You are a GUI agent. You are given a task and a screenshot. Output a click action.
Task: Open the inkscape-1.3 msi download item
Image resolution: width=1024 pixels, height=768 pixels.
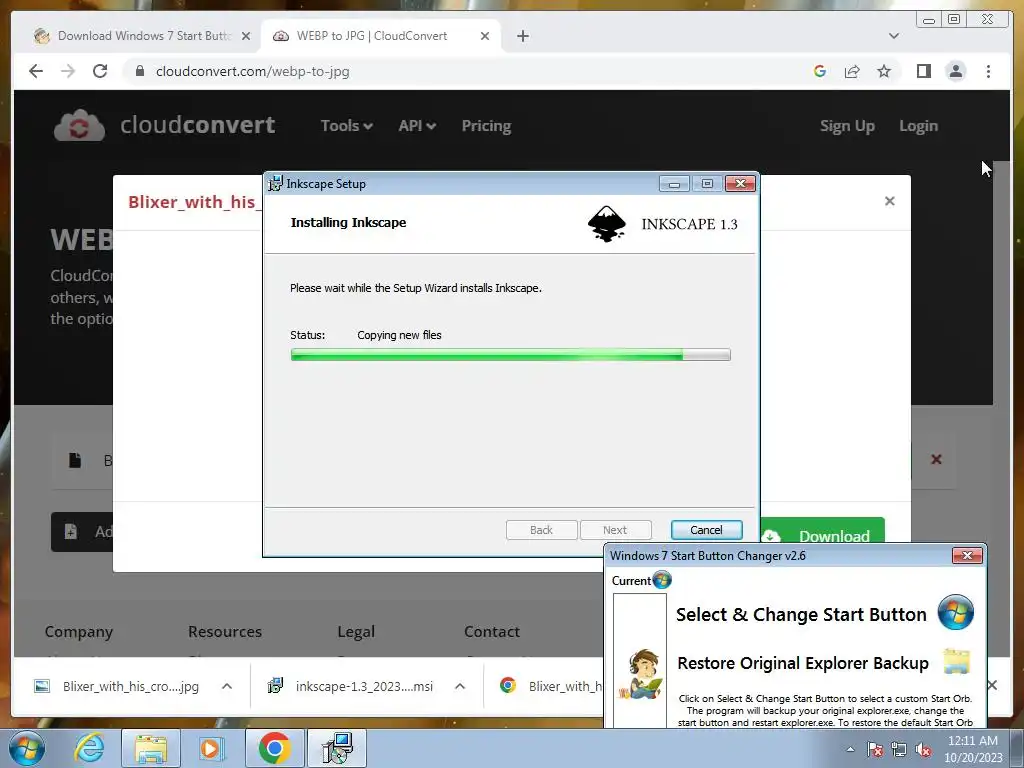(350, 686)
